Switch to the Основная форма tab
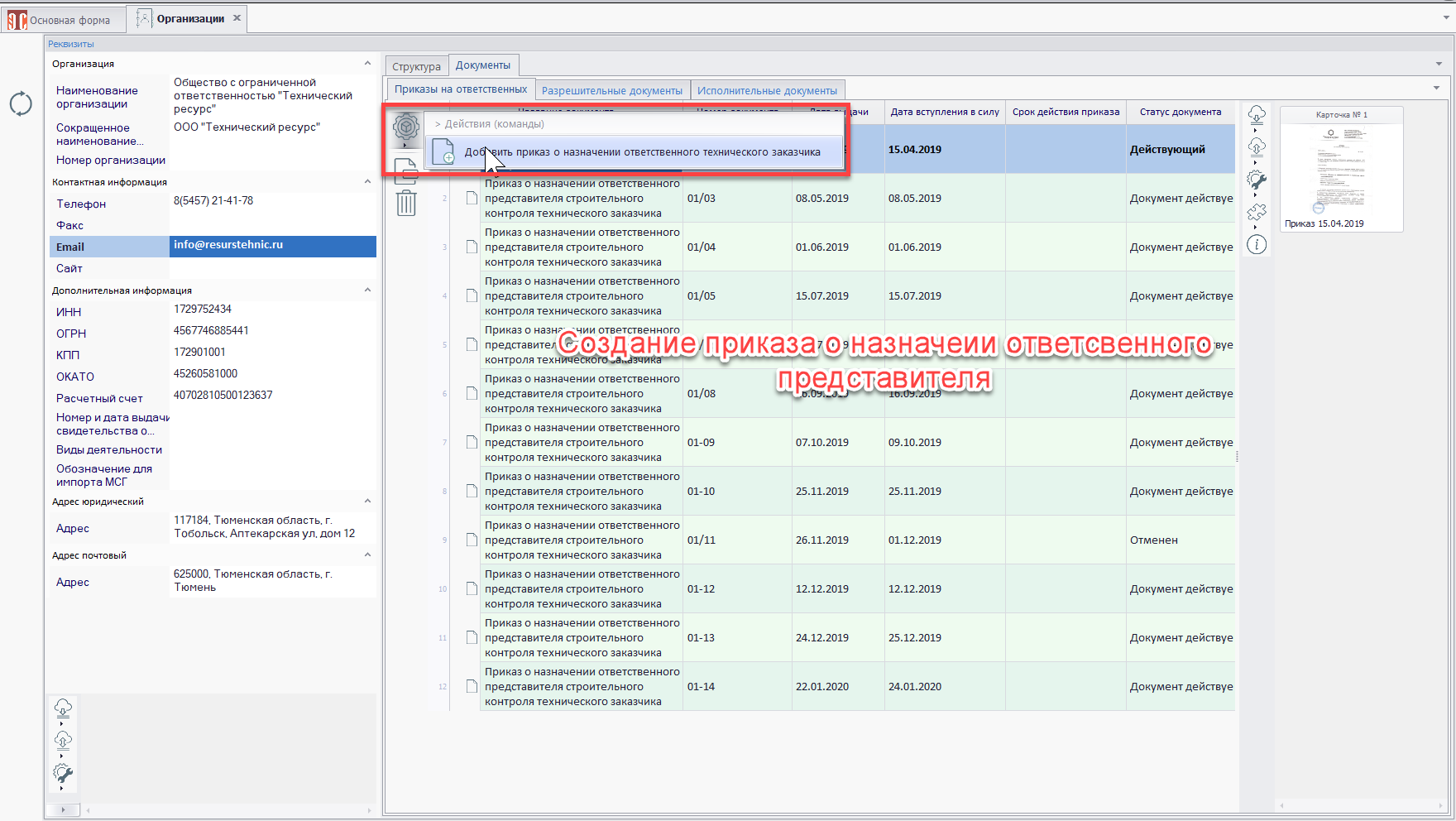This screenshot has width=1456, height=821. point(64,20)
